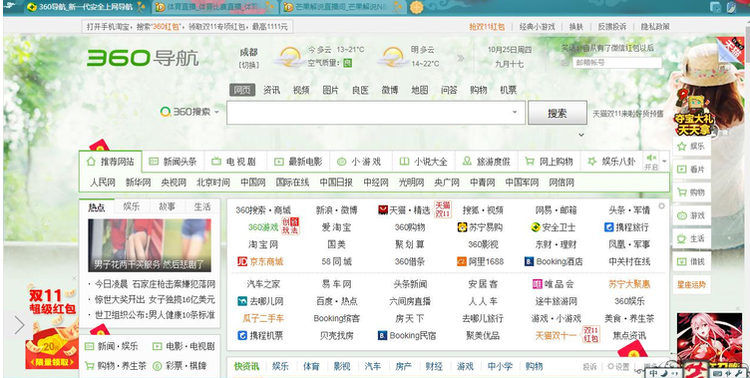Click the 邮箱帐号 input field

click(618, 63)
